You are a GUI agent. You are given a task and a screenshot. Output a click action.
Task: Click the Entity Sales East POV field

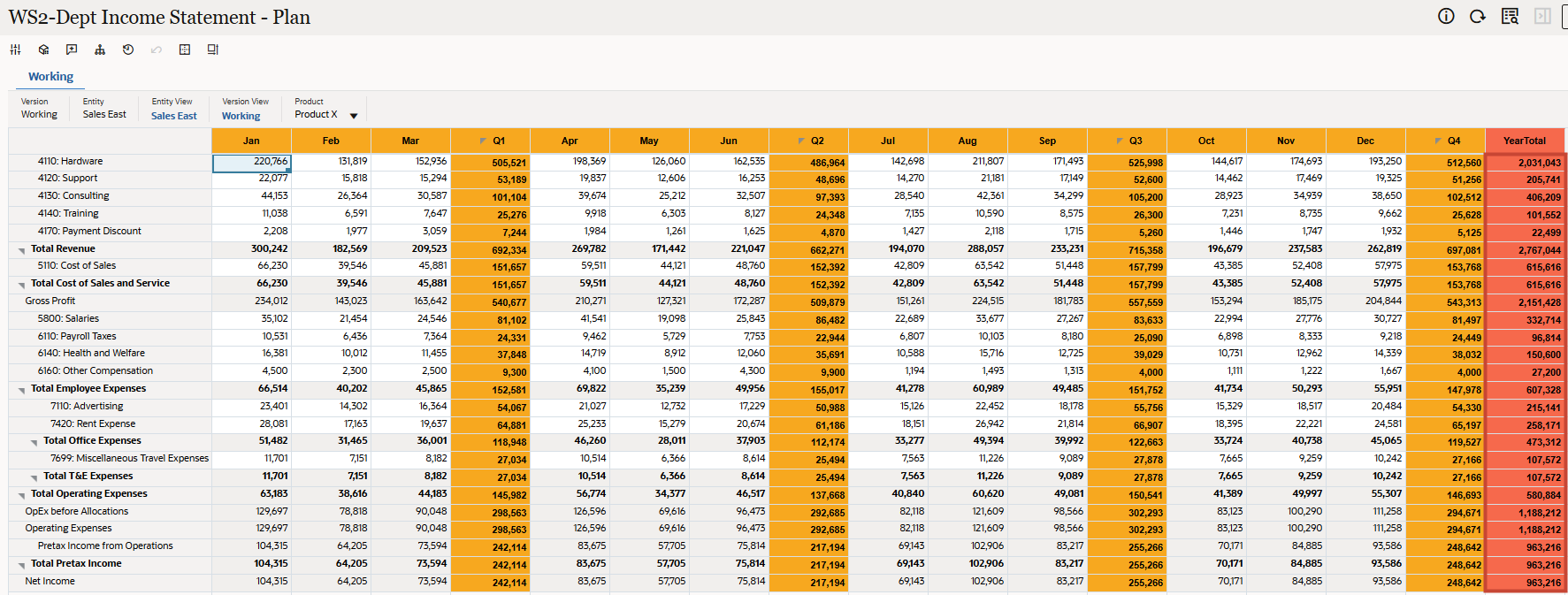(x=104, y=109)
